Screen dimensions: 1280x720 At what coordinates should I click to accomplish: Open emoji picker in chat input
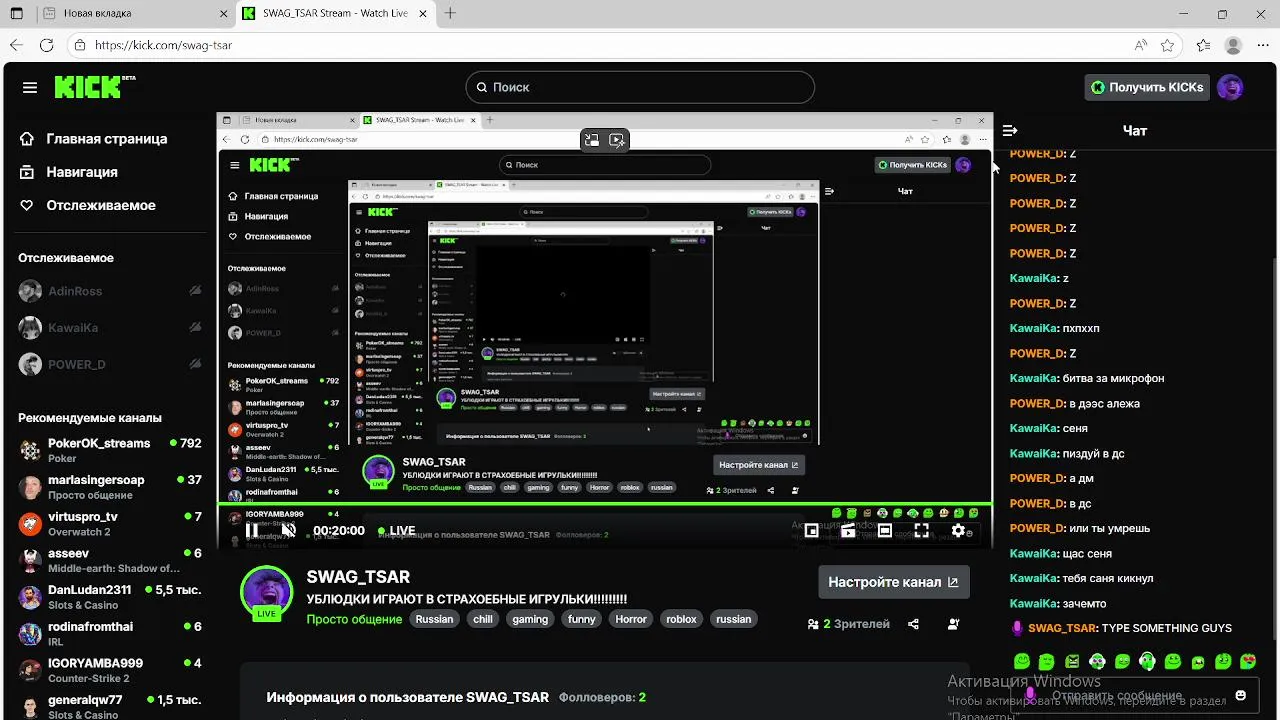[1240, 695]
